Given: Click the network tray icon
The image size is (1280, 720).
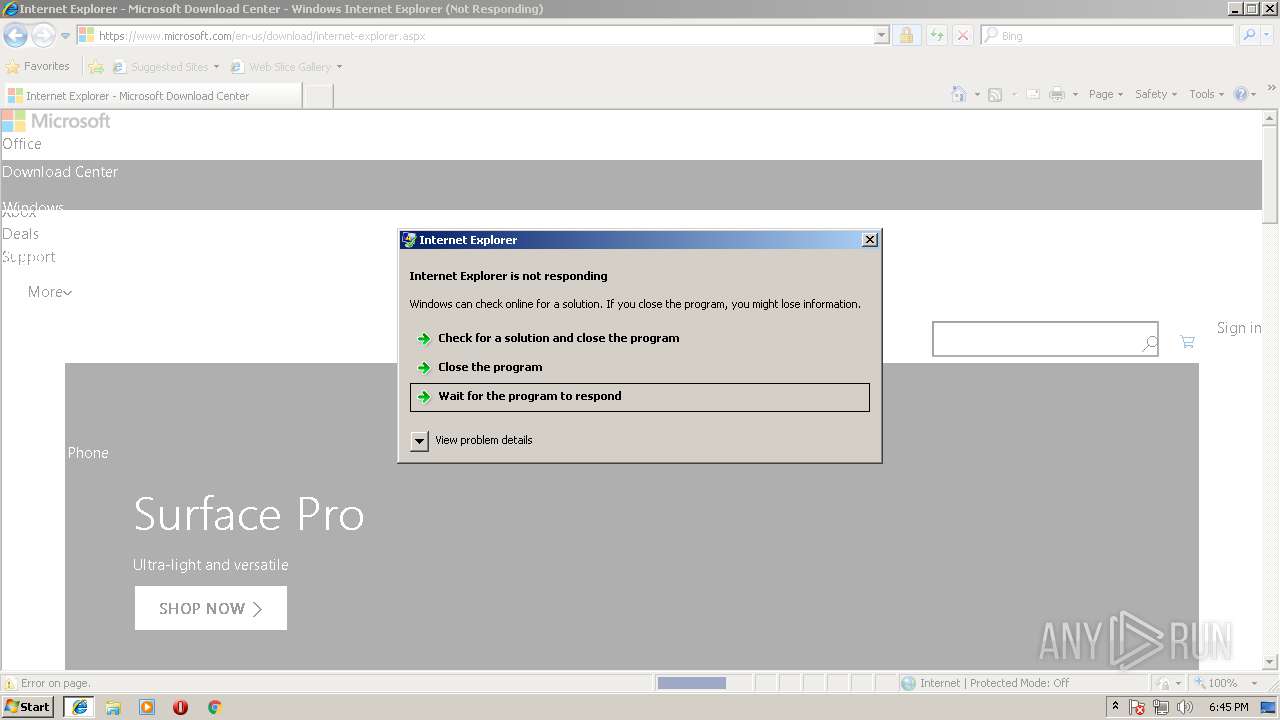Looking at the screenshot, I should tap(1161, 707).
